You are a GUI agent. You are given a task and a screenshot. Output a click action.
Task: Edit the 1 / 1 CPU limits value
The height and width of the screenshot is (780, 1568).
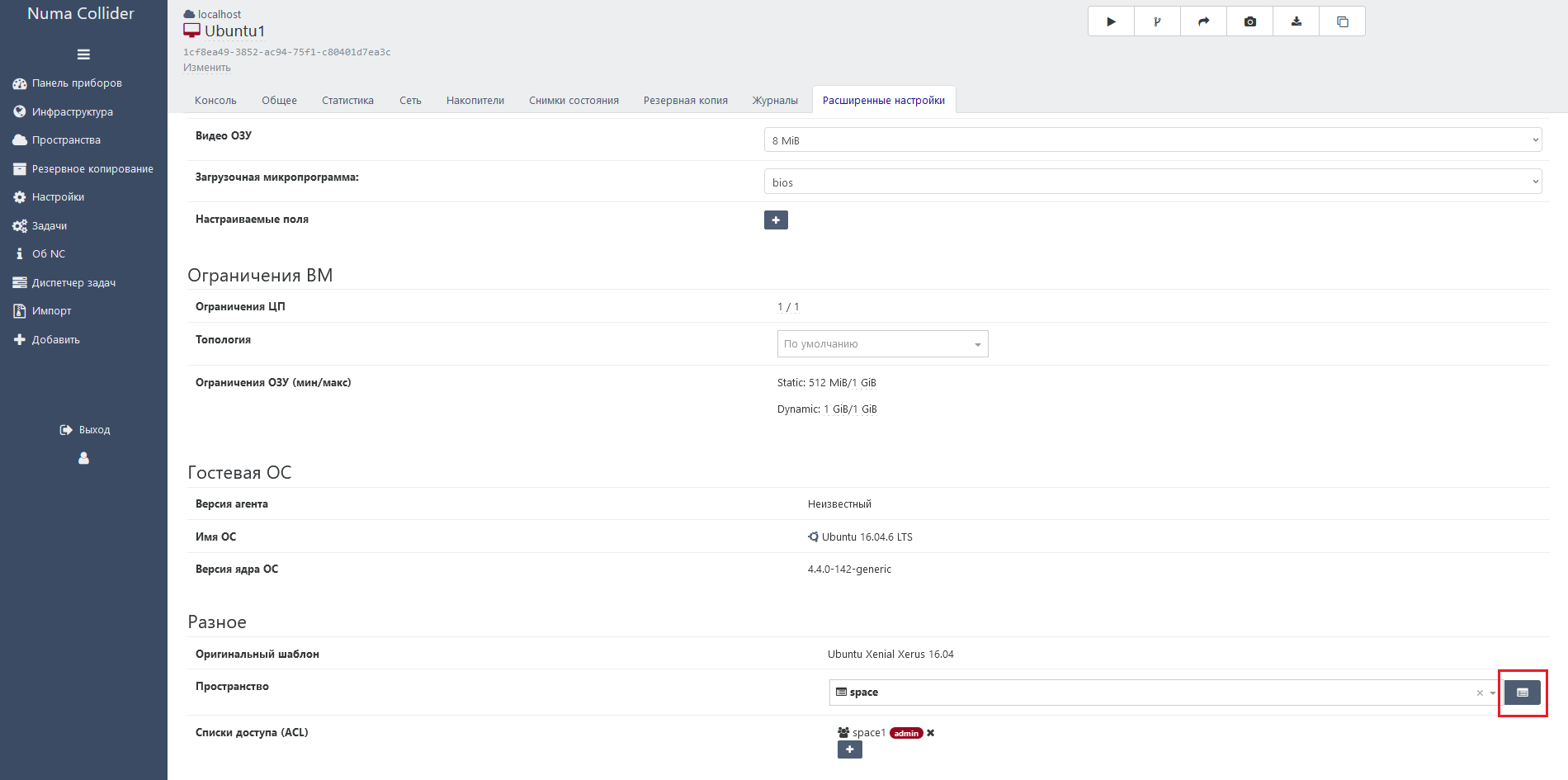[788, 307]
